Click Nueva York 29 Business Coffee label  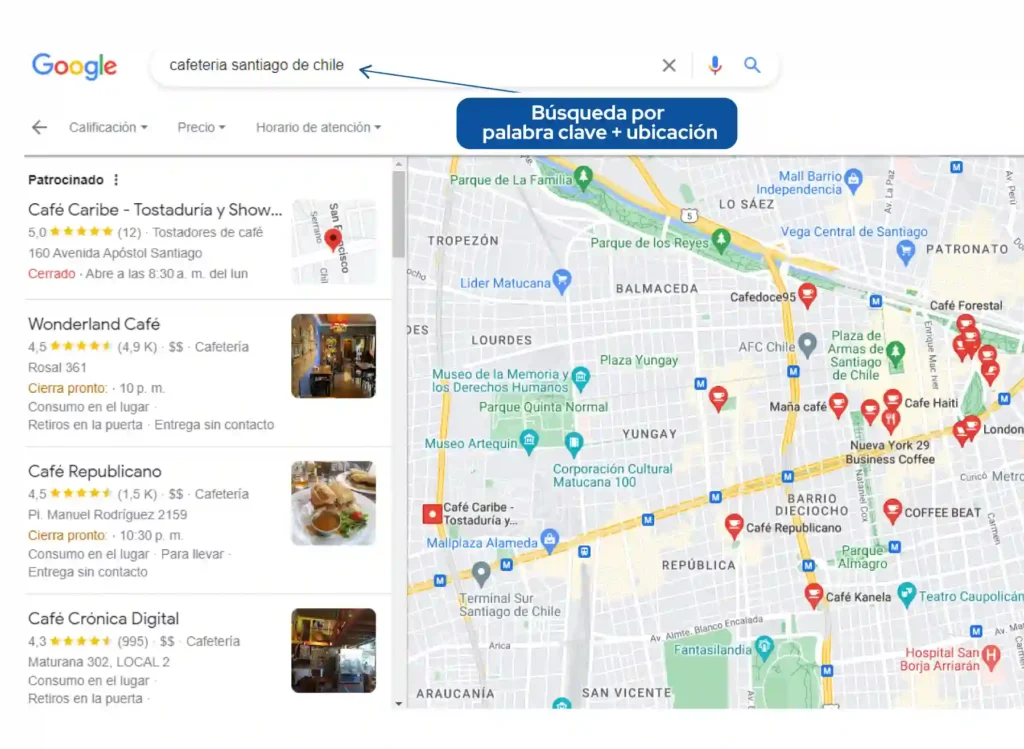click(x=889, y=452)
